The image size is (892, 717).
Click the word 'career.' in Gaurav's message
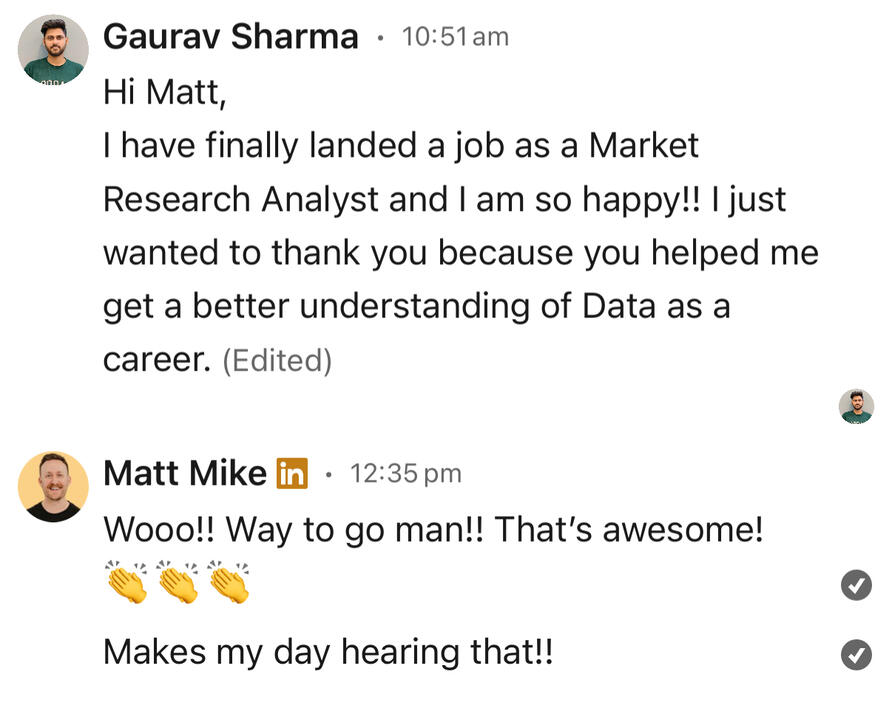click(156, 360)
